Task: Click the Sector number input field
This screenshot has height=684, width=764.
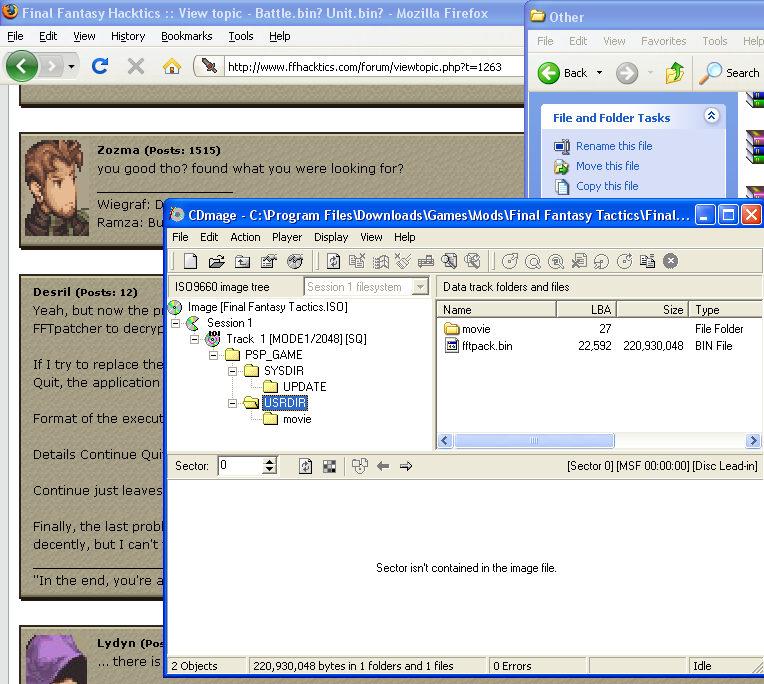Action: [240, 466]
